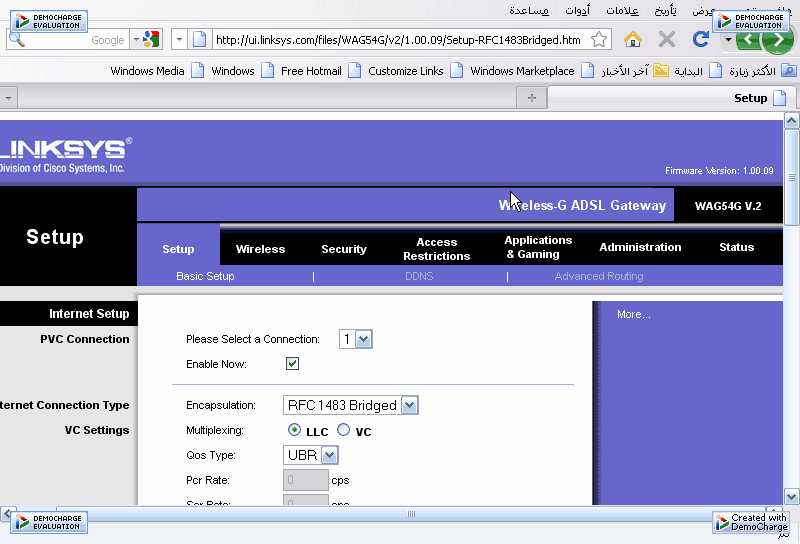The image size is (800, 544).
Task: Click the search magnifier icon
Action: tap(17, 40)
